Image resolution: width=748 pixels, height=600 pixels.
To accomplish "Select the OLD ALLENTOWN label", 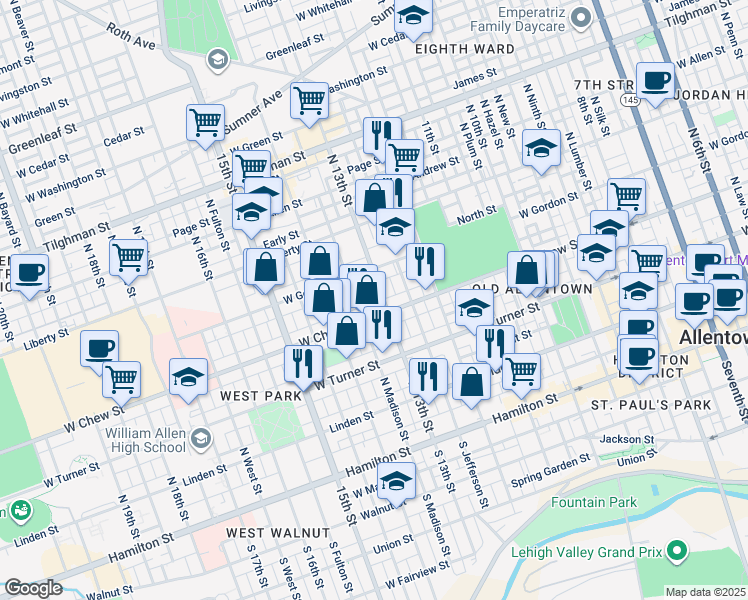I will click(x=532, y=289).
